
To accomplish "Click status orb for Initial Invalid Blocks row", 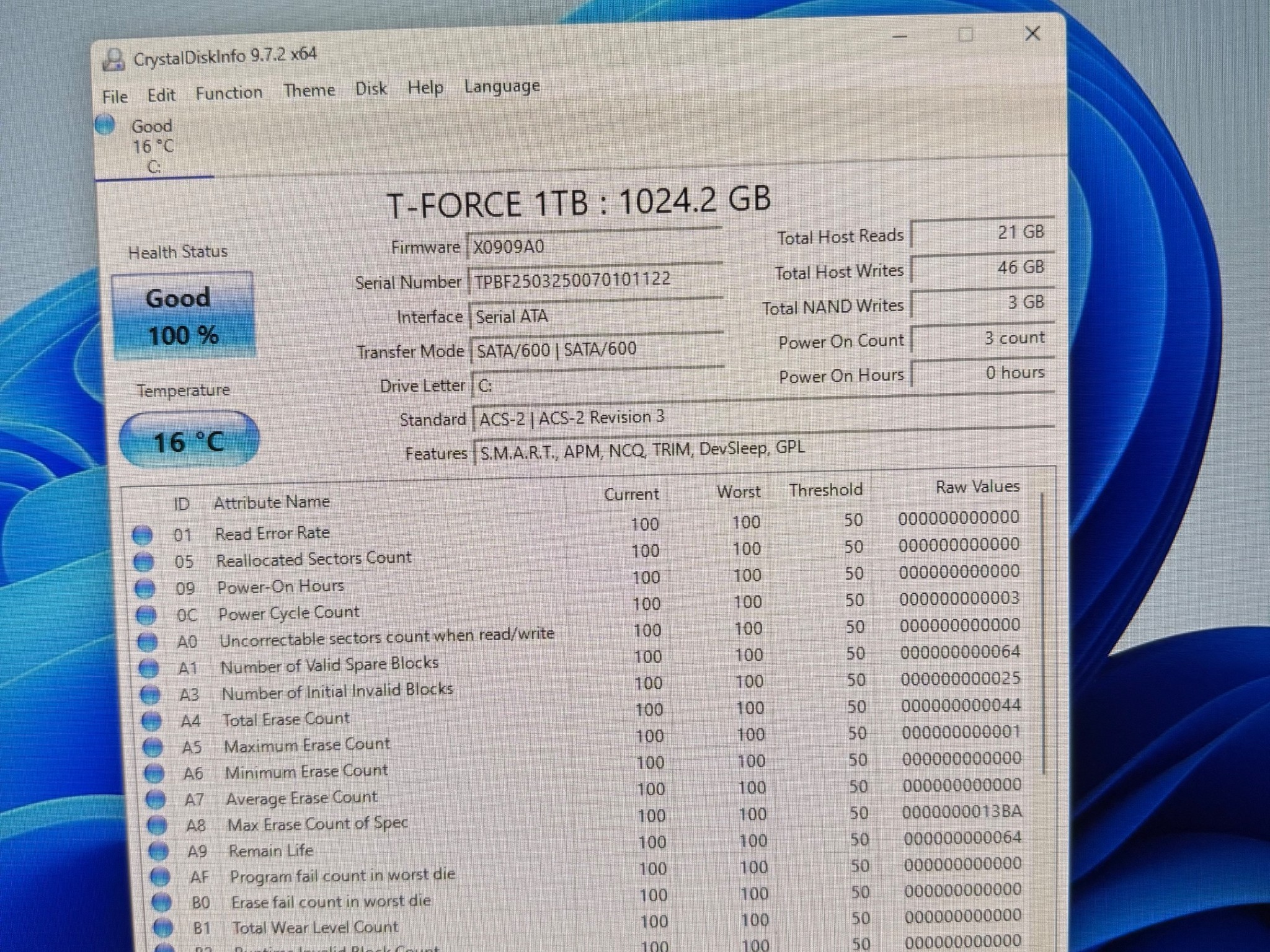I will click(x=150, y=695).
